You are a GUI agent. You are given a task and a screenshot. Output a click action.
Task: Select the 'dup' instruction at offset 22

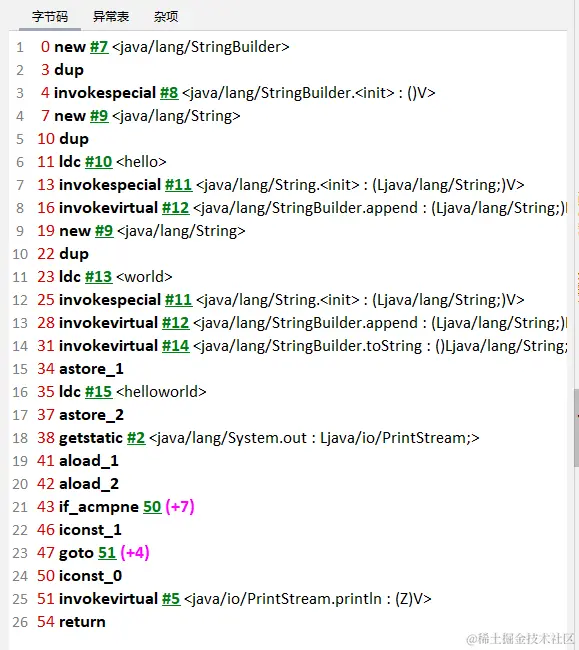click(74, 254)
